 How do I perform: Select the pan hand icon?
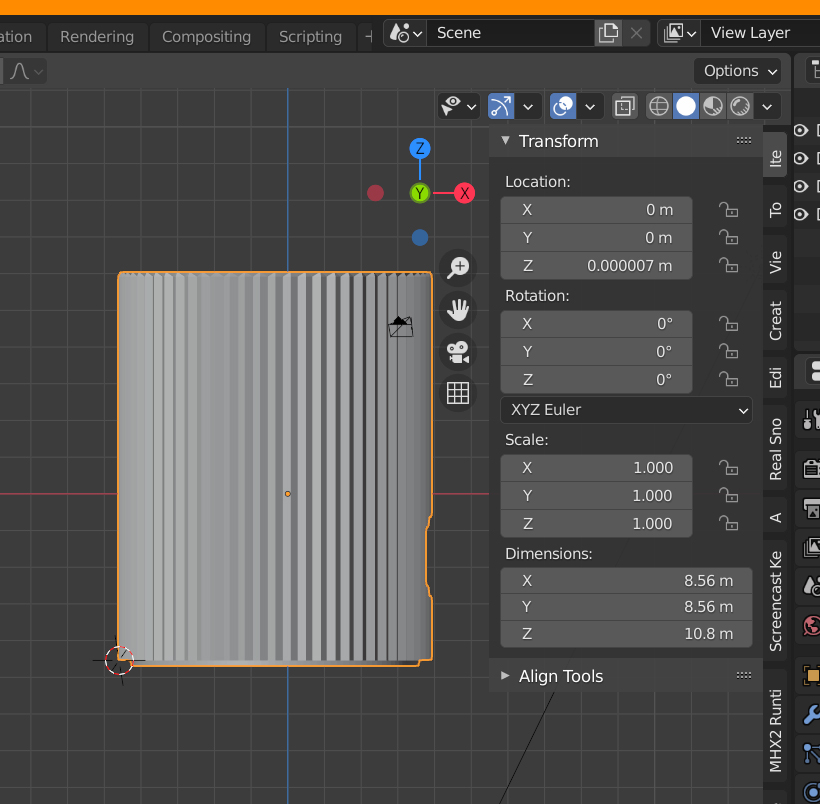(x=458, y=310)
